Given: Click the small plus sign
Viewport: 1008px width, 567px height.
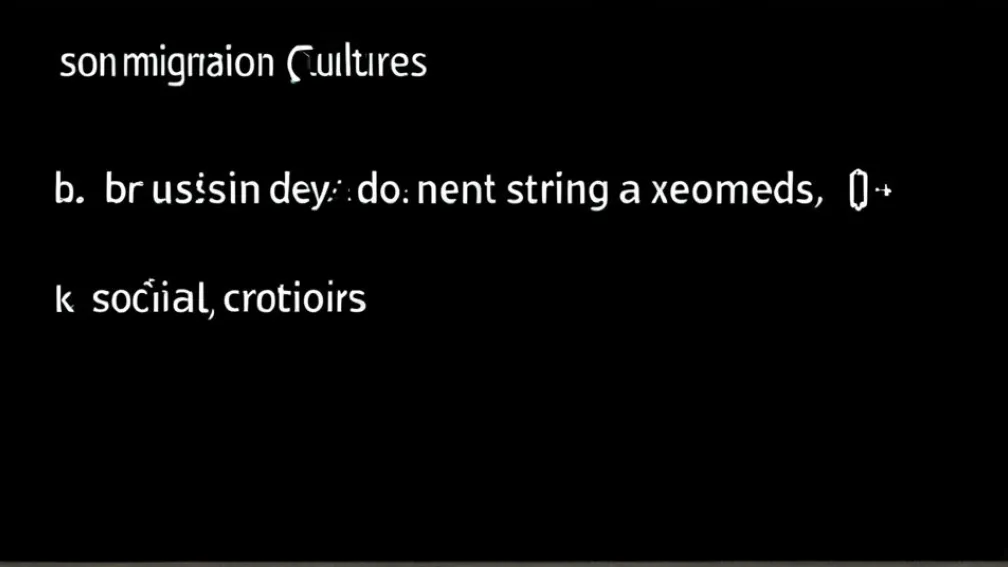Looking at the screenshot, I should [883, 190].
